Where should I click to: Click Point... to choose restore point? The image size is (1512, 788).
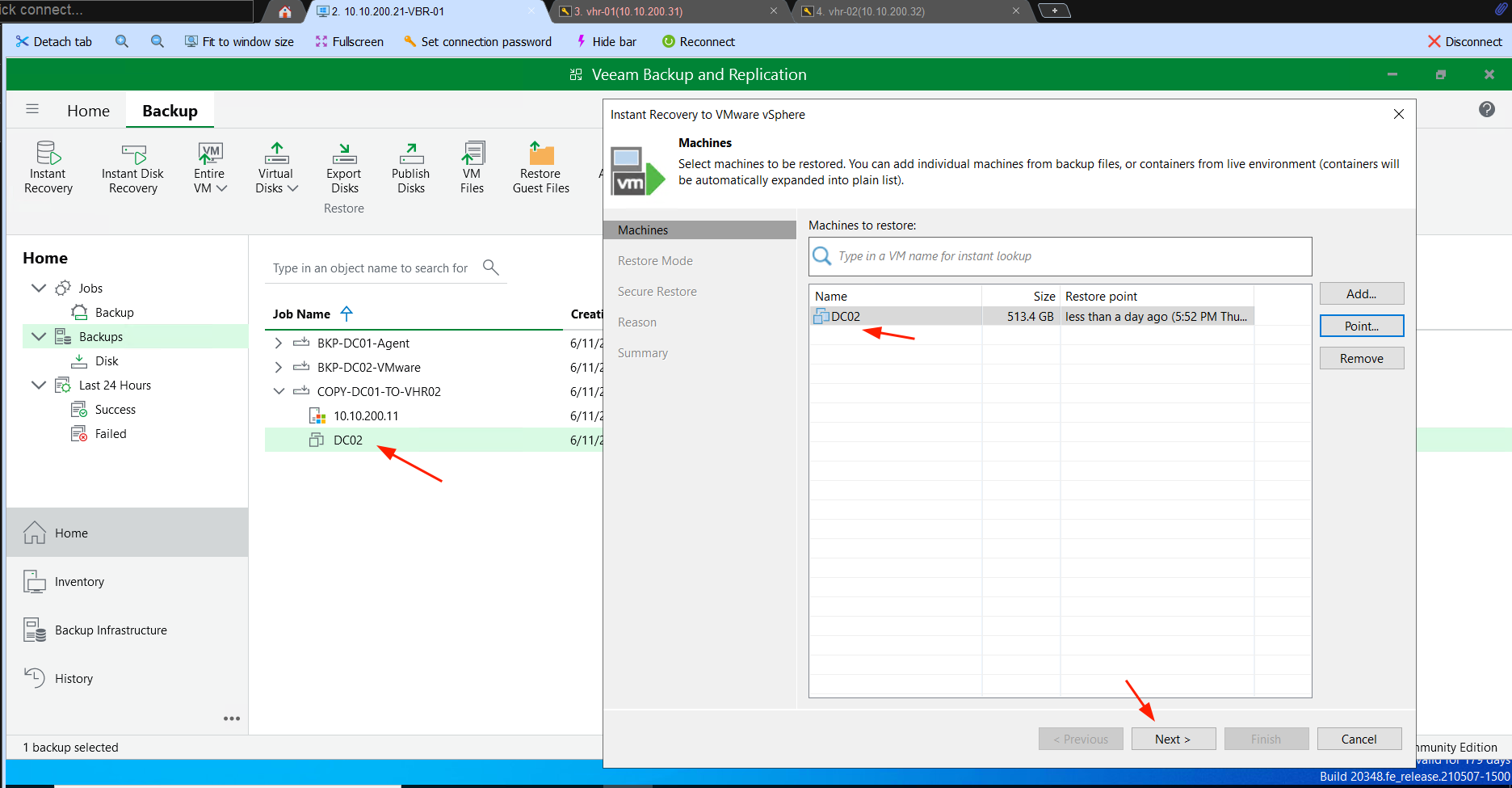pyautogui.click(x=1362, y=326)
